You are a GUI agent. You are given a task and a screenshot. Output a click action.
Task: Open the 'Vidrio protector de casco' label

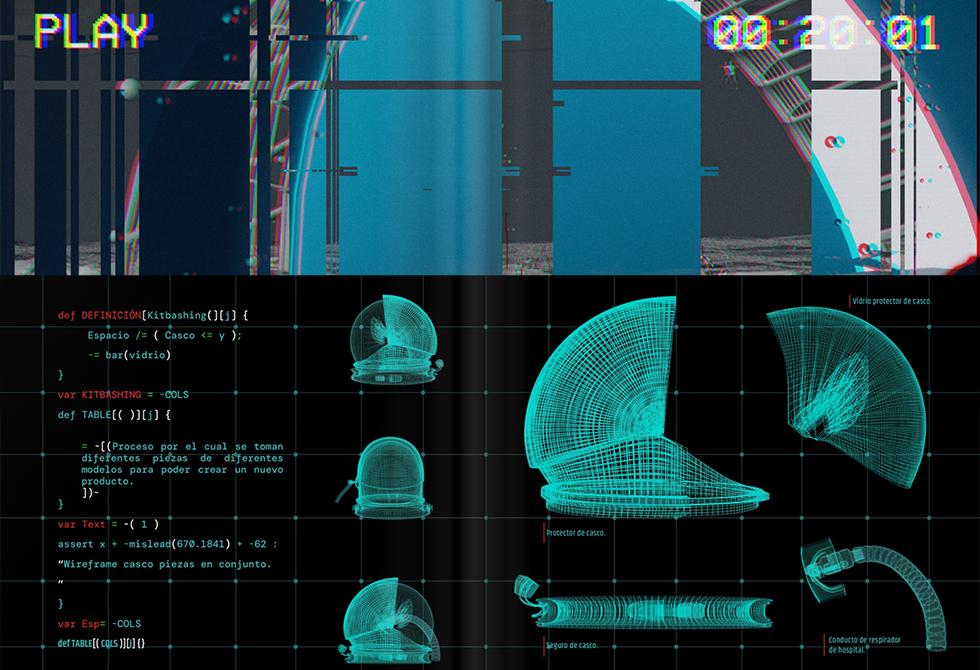coord(892,300)
